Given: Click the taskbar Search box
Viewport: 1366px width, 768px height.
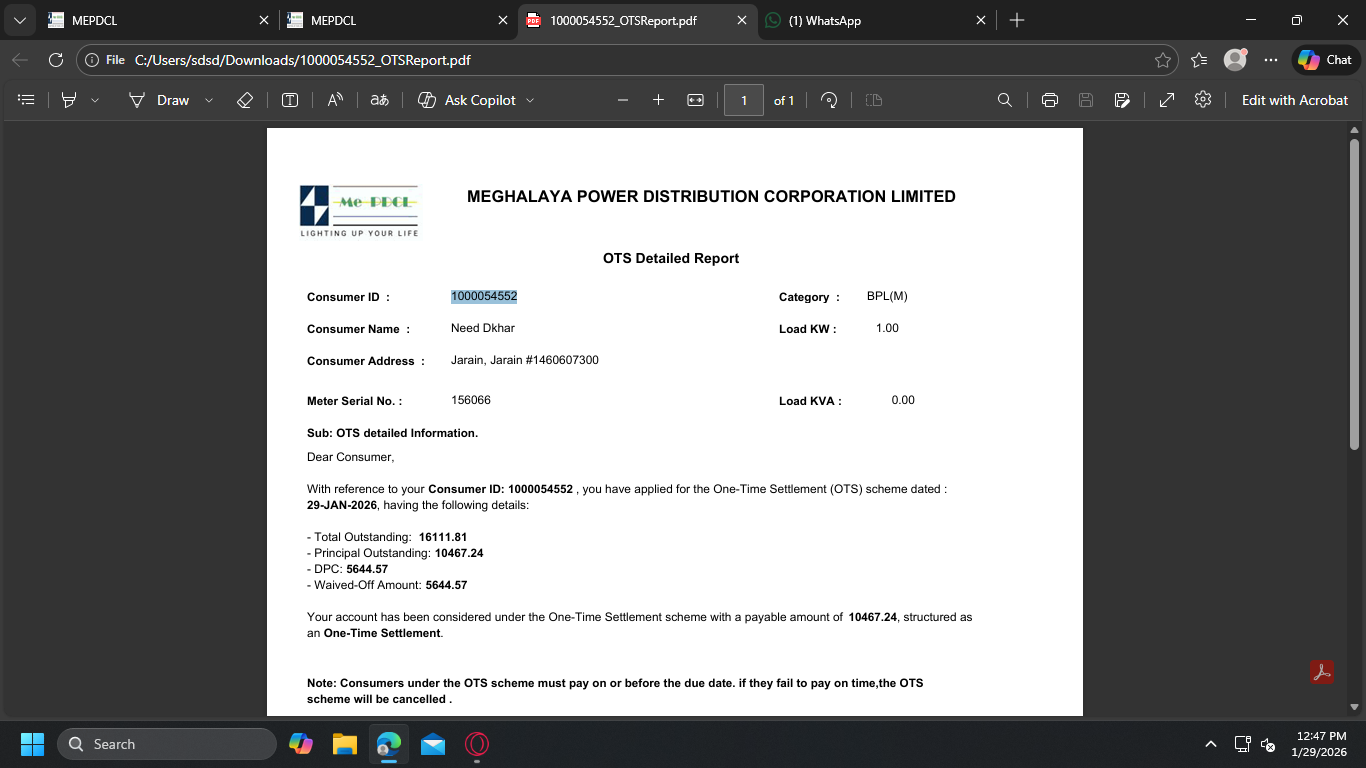Looking at the screenshot, I should pos(167,744).
